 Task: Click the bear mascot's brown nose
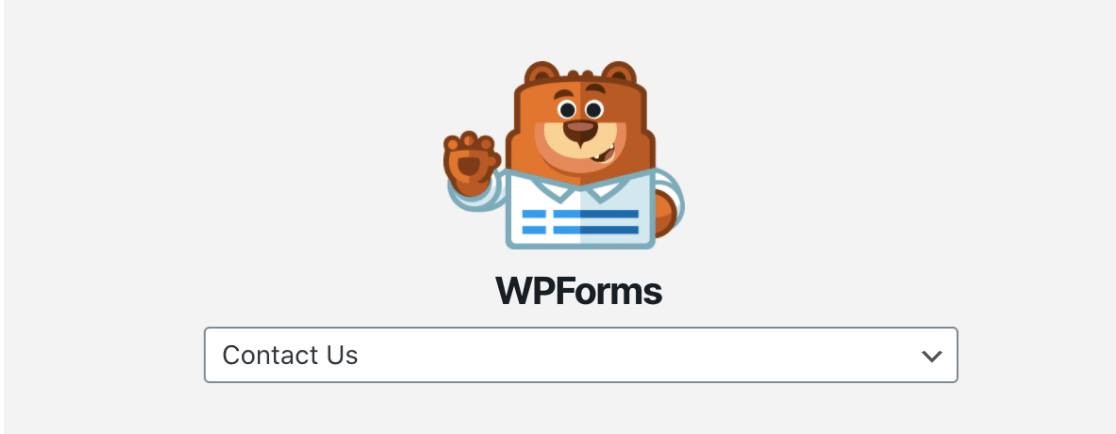coord(581,129)
